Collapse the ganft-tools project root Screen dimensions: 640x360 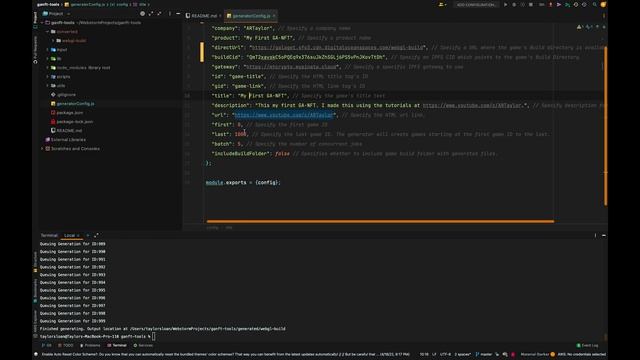[42, 23]
